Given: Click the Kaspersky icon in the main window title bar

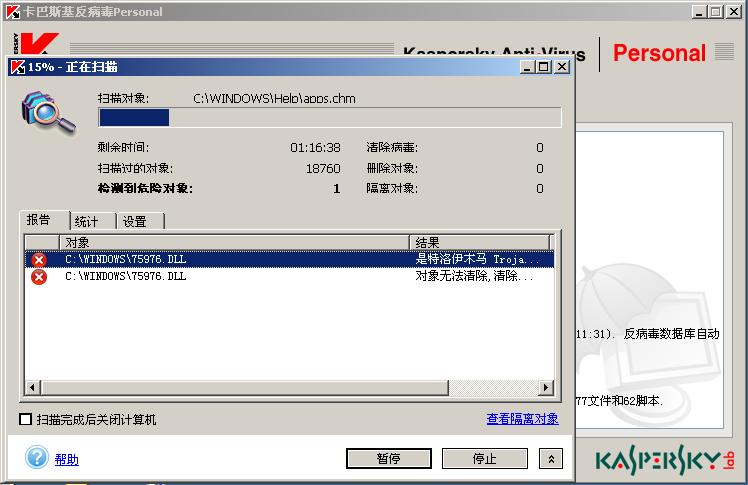Looking at the screenshot, I should (13, 11).
